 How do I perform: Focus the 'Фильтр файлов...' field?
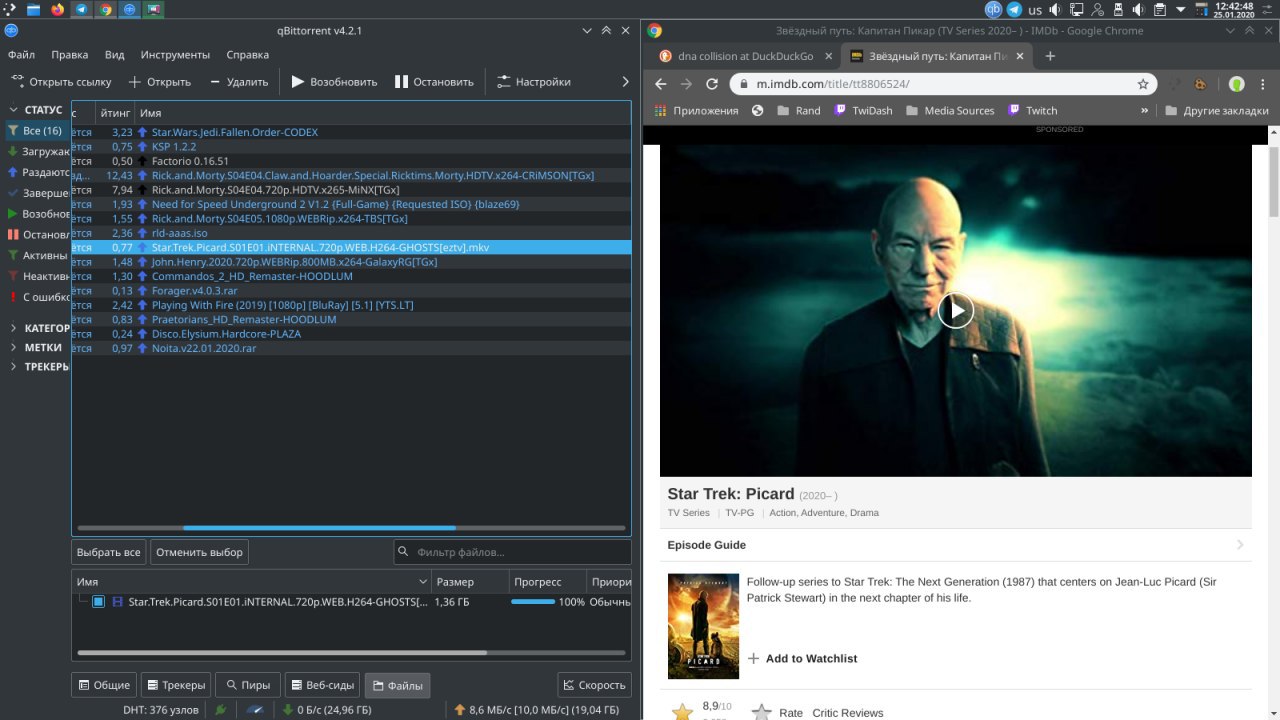(x=512, y=552)
